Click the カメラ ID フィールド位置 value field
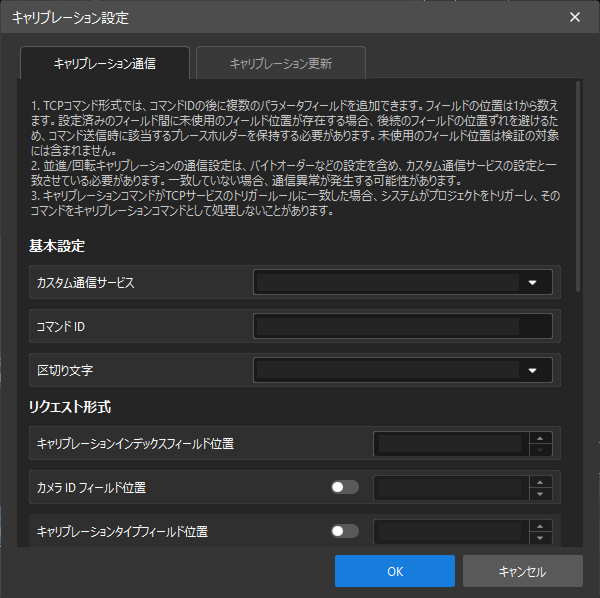Screen dimensions: 600x598 [x=451, y=488]
